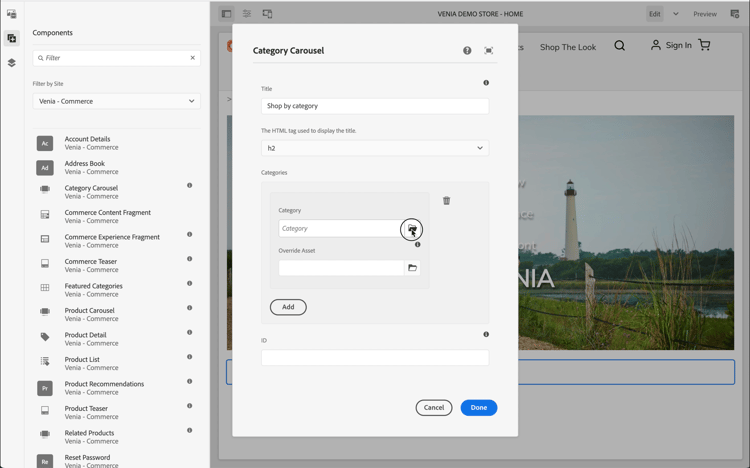This screenshot has height=468, width=750.
Task: Show info for Commerce Experience Fragment component
Action: pyautogui.click(x=189, y=234)
